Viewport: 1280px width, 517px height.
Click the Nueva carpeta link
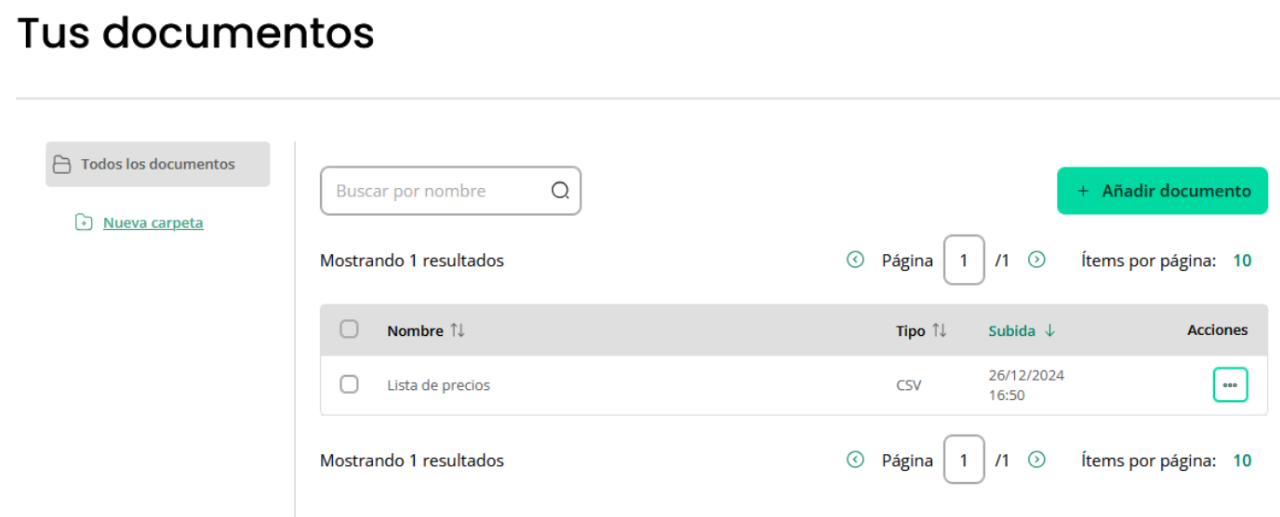click(x=153, y=223)
